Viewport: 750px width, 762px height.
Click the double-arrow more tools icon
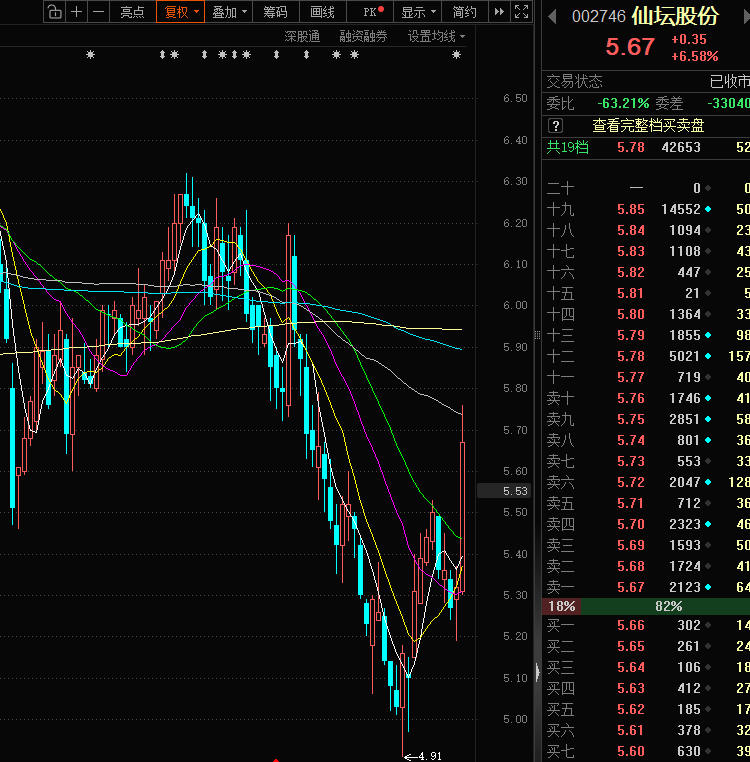pos(499,12)
